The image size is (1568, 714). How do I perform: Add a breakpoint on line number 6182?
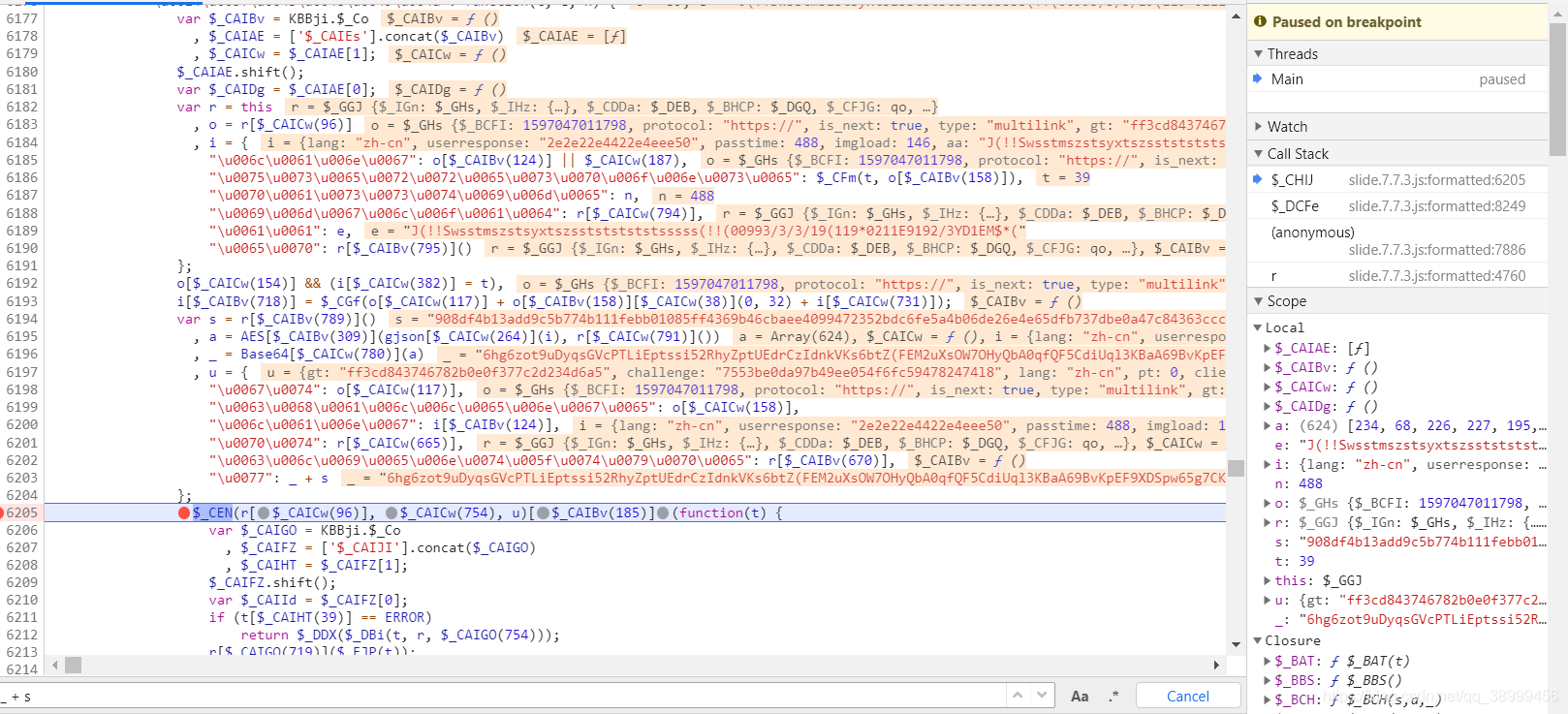[21, 107]
